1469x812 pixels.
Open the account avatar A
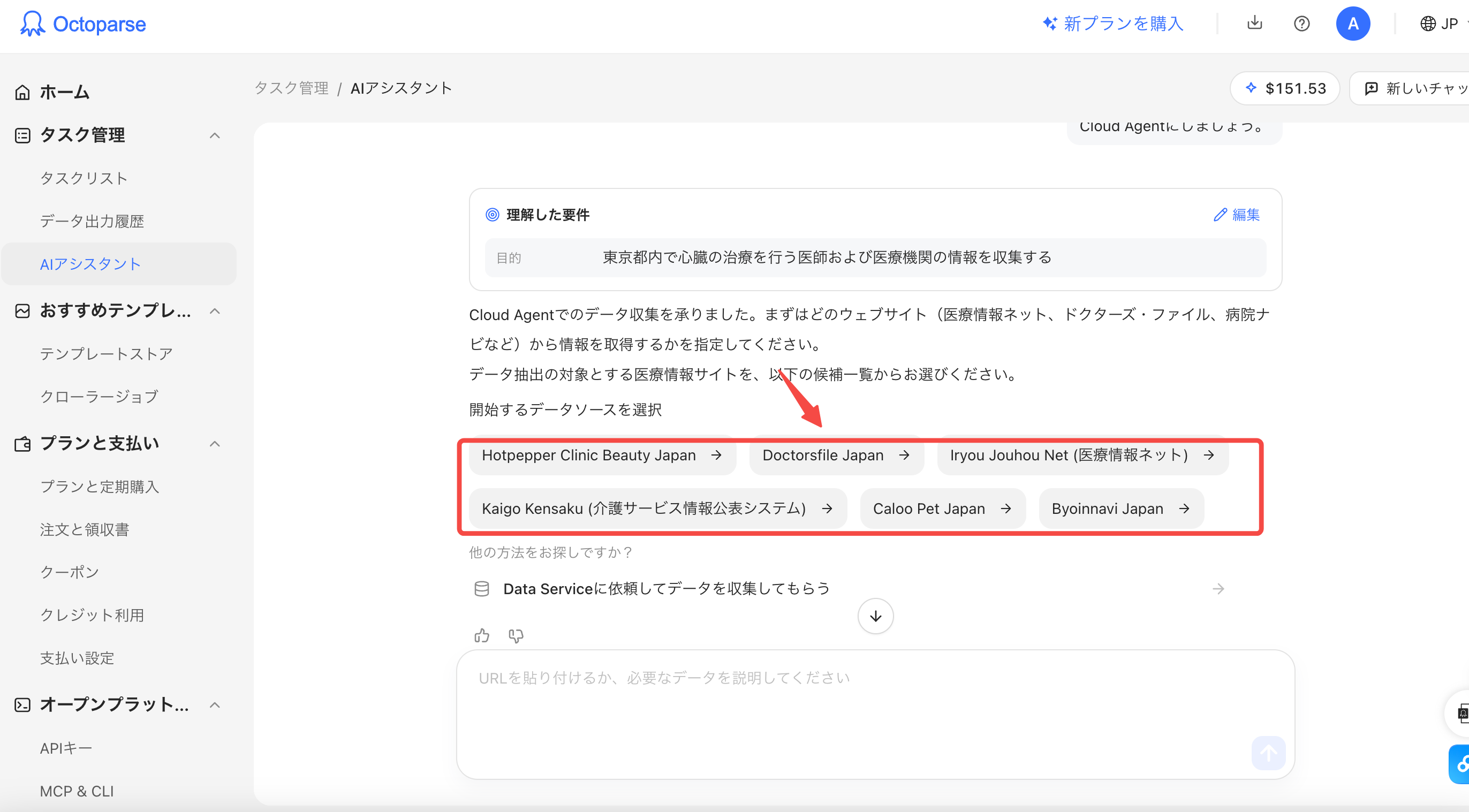pyautogui.click(x=1353, y=24)
